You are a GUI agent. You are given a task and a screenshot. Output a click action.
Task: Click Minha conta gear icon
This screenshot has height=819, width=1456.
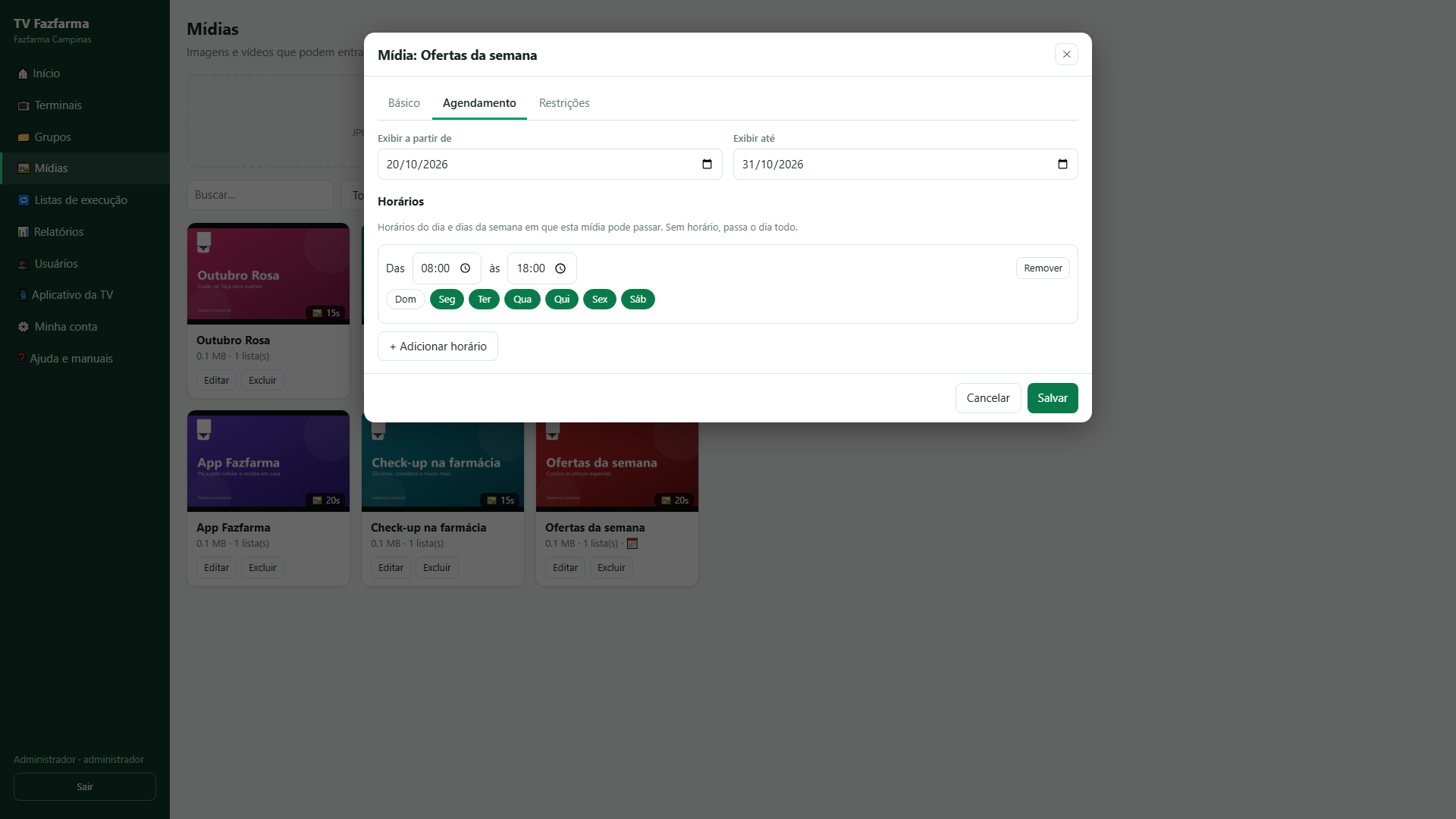pos(24,327)
